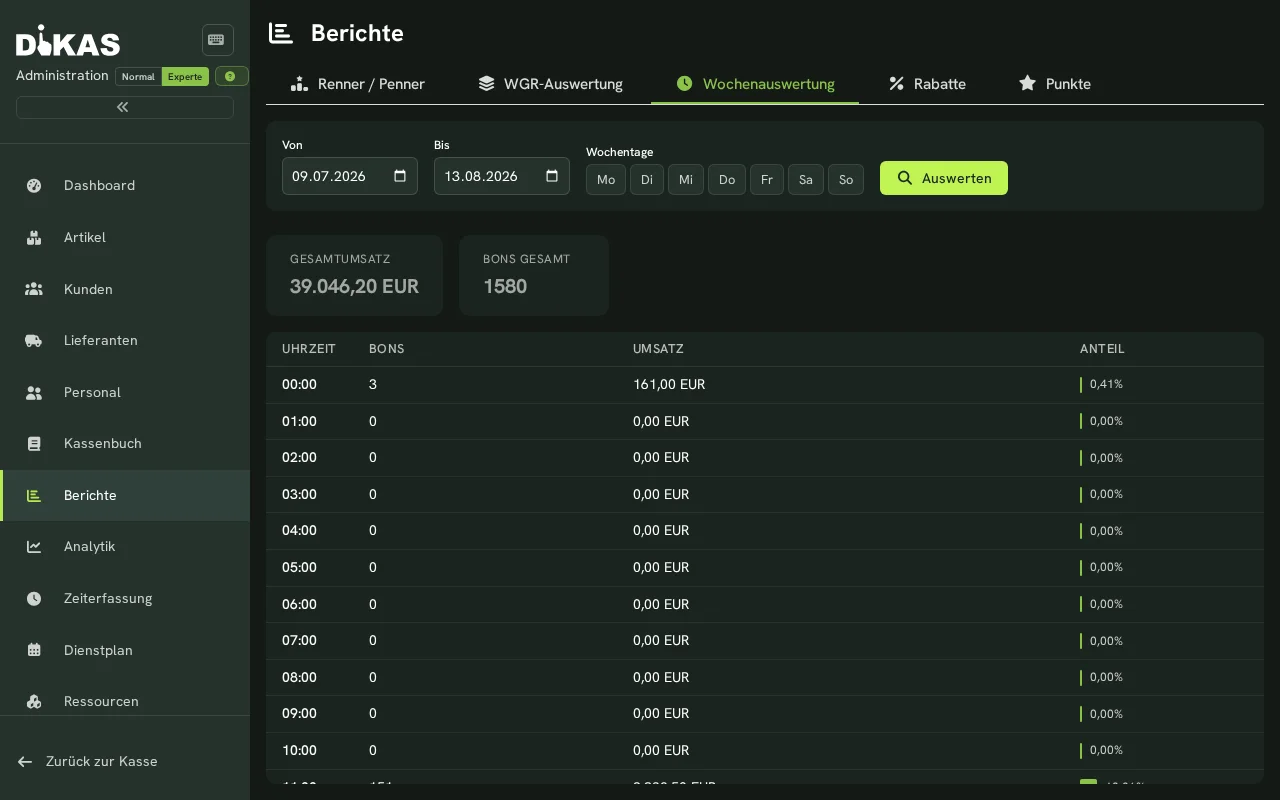Toggle the So weekday filter
The width and height of the screenshot is (1280, 800).
click(846, 179)
